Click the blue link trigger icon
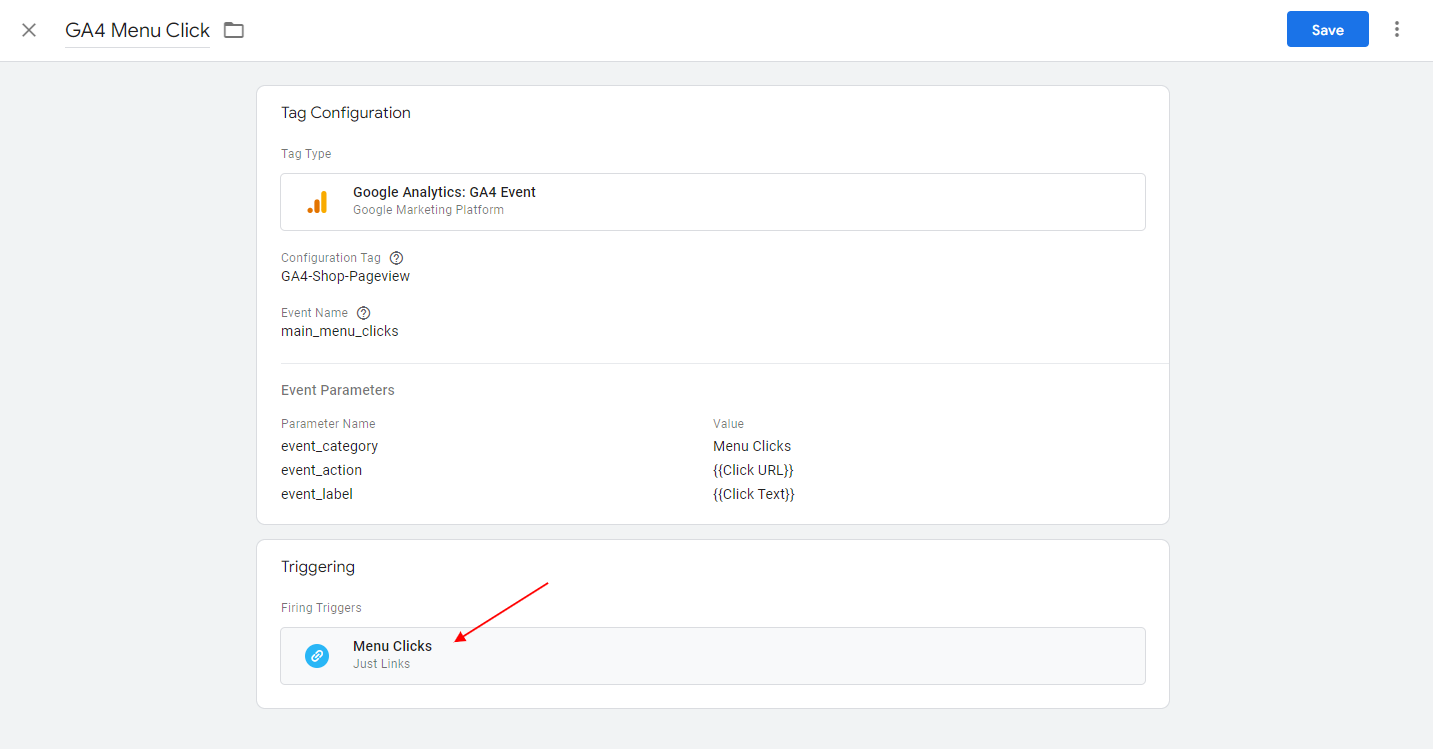Screen dimensions: 1433x749 coord(317,656)
